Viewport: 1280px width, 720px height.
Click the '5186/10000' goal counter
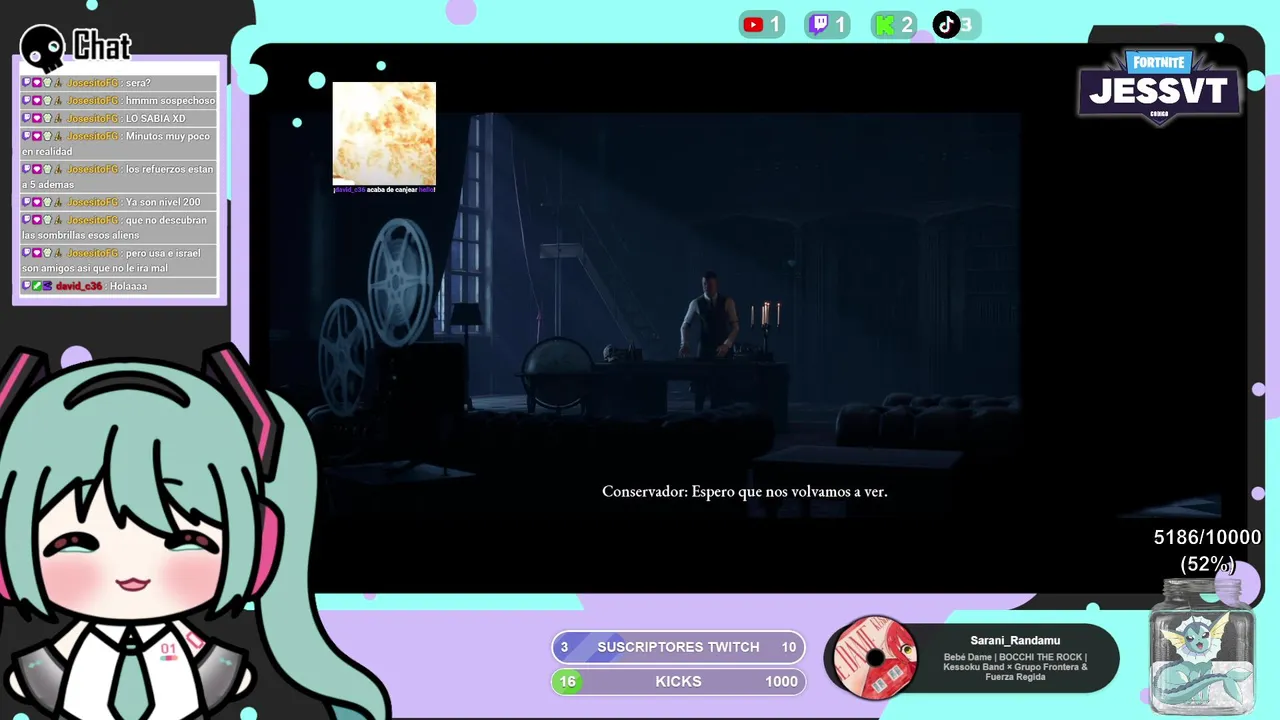[x=1207, y=537]
